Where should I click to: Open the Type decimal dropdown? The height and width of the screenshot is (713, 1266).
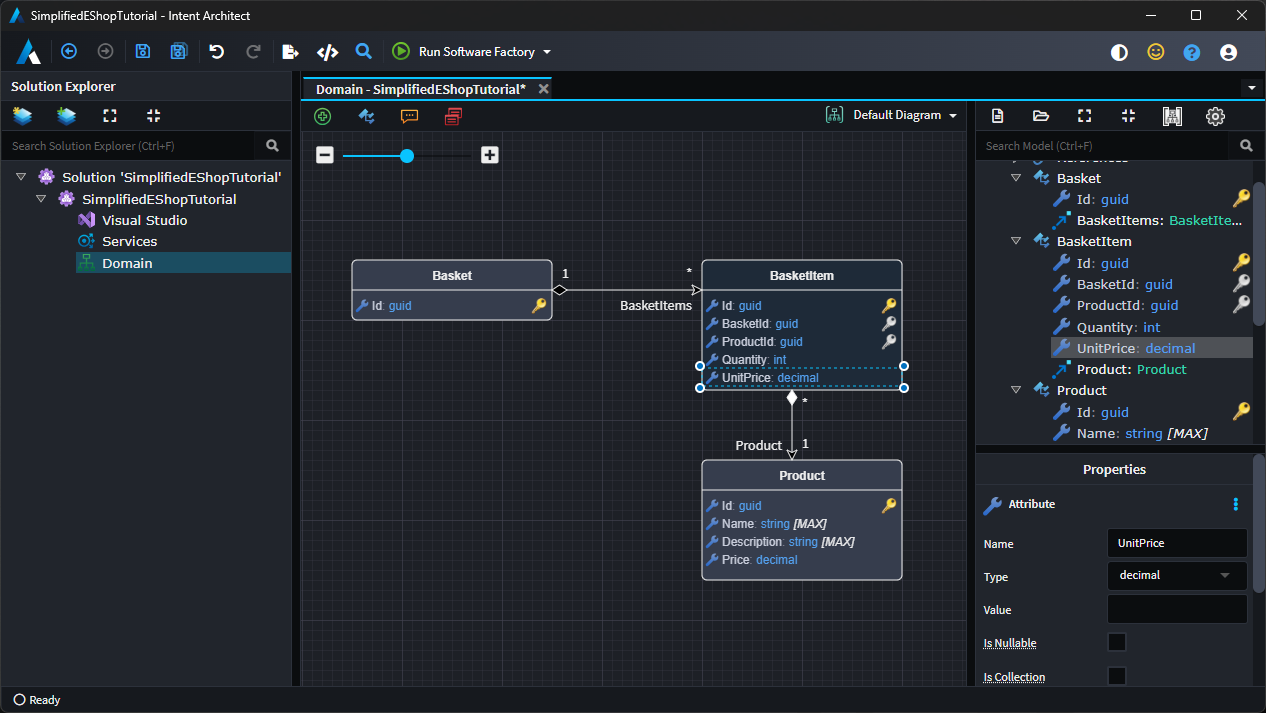point(1177,576)
